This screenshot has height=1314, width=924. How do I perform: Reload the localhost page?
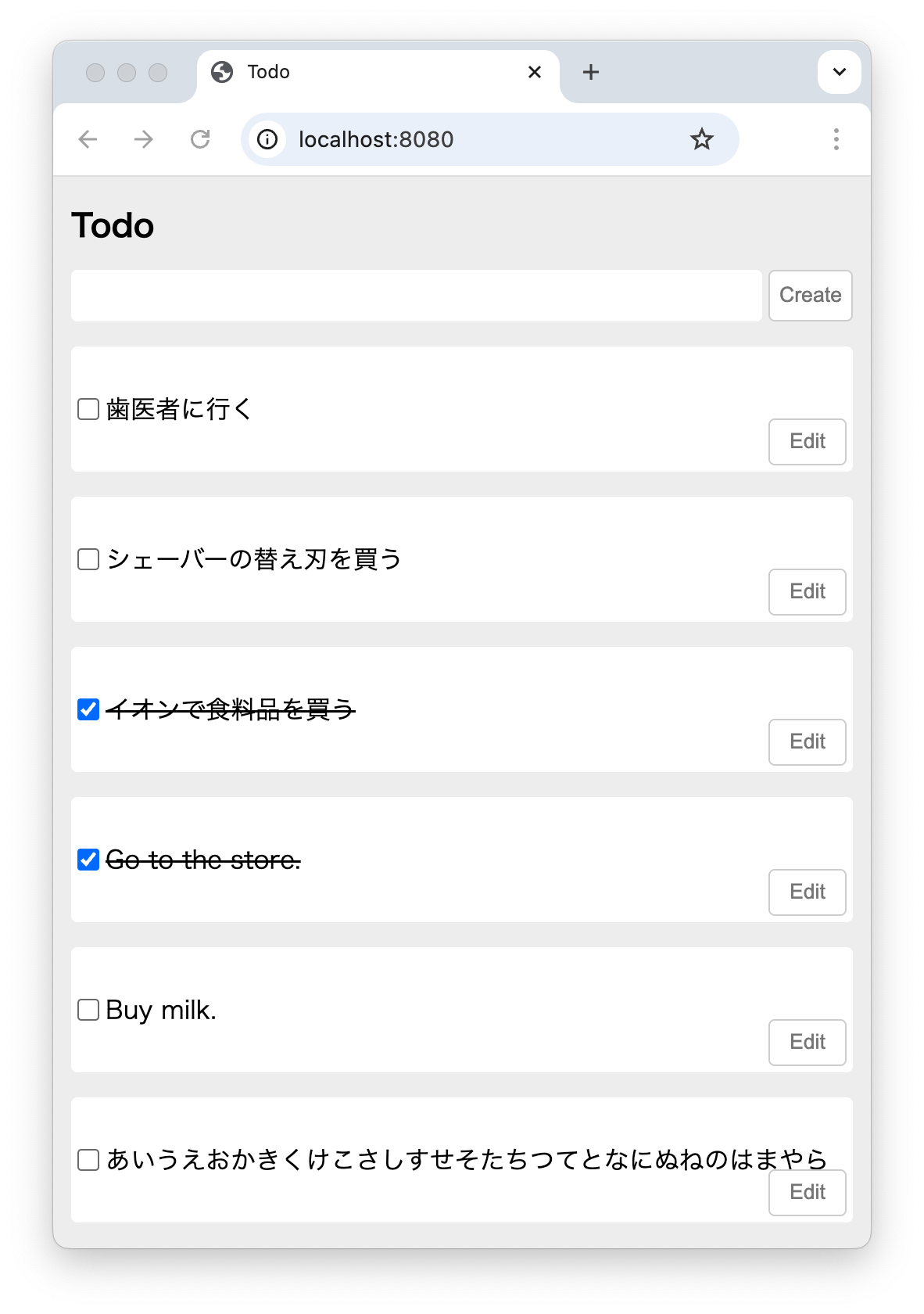[x=200, y=139]
